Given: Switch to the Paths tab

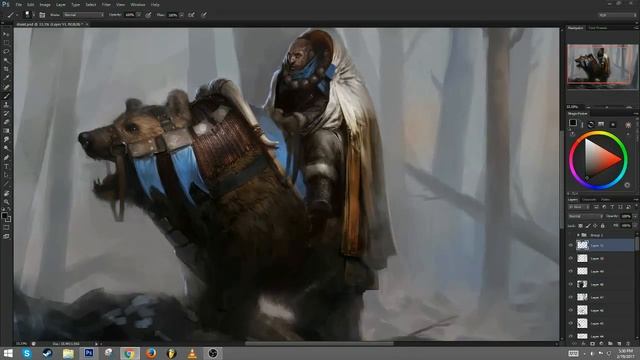Looking at the screenshot, I should pos(605,200).
